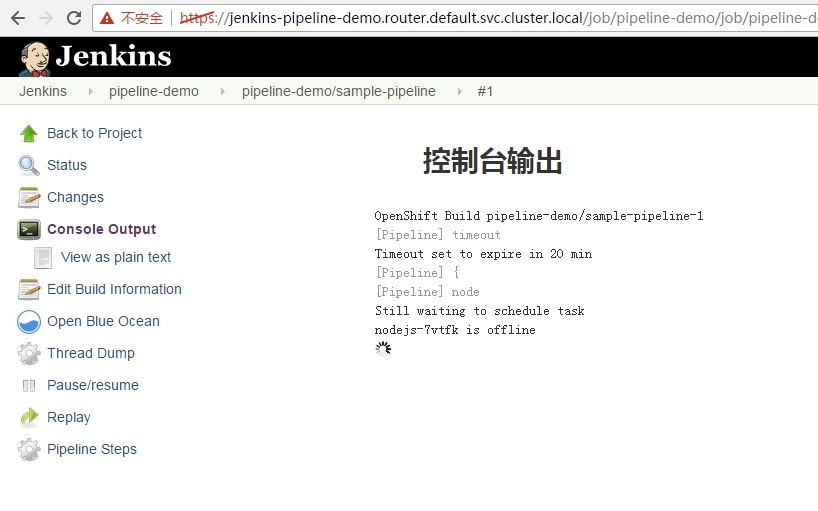The width and height of the screenshot is (818, 511).
Task: Open the Pipeline Steps link
Action: pyautogui.click(x=92, y=449)
